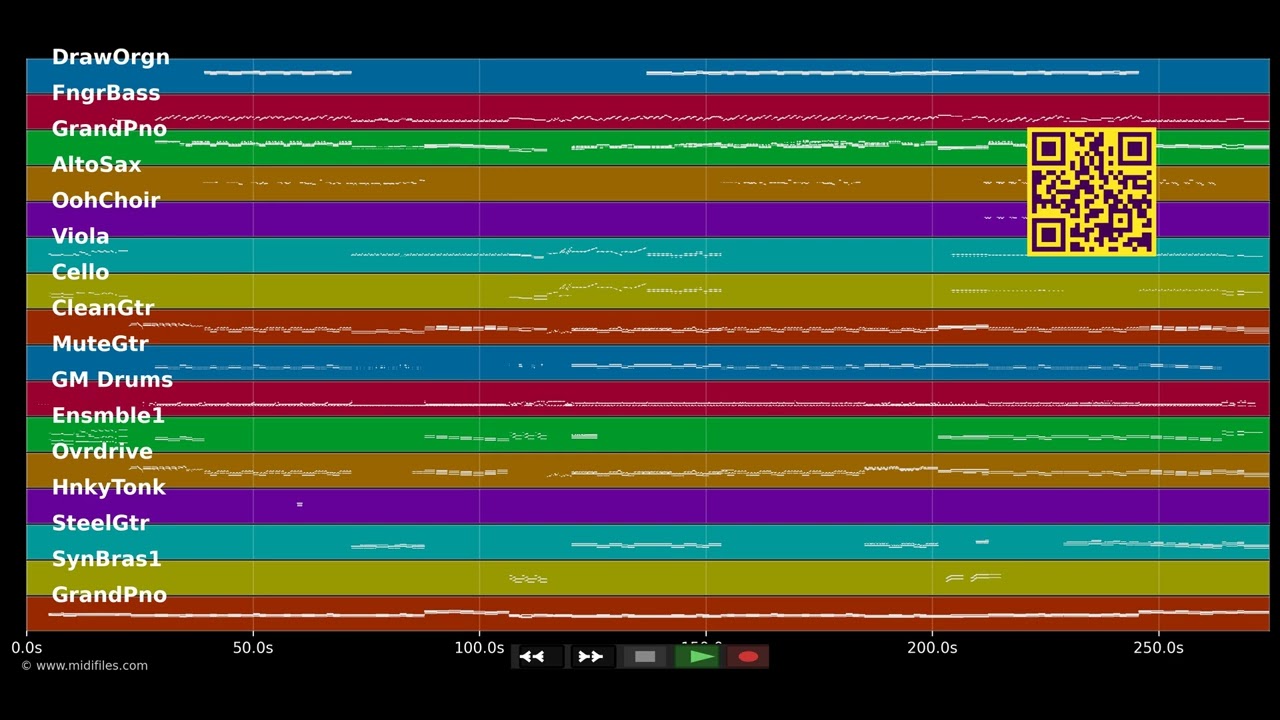Click the fast-forward button

click(x=592, y=657)
